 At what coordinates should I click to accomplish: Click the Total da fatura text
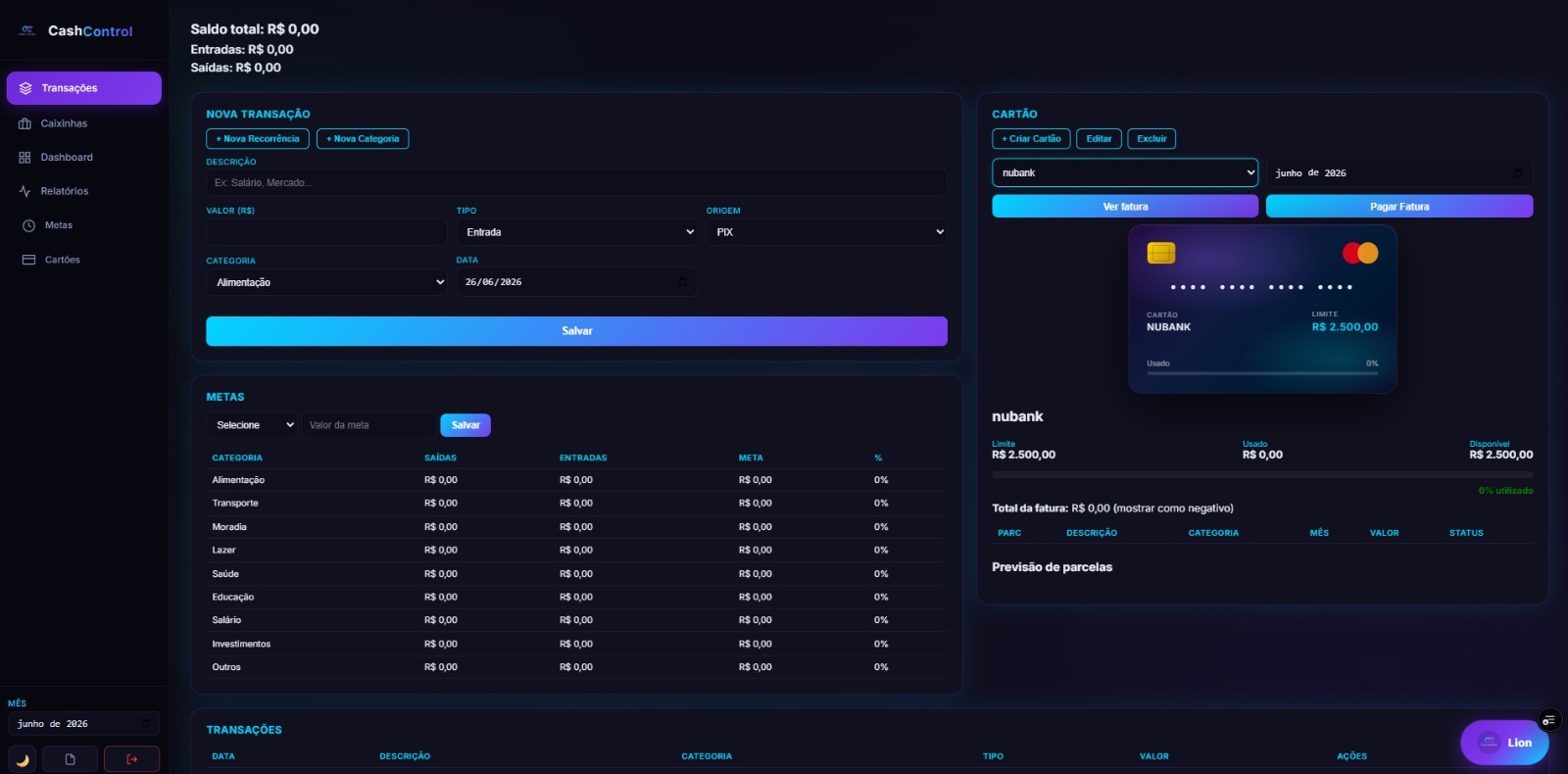[x=1112, y=508]
